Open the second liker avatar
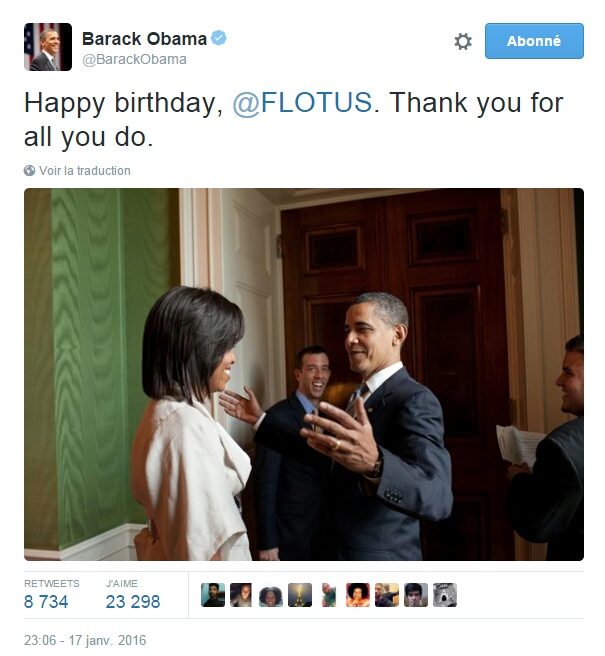The height and width of the screenshot is (656, 605). [x=242, y=595]
